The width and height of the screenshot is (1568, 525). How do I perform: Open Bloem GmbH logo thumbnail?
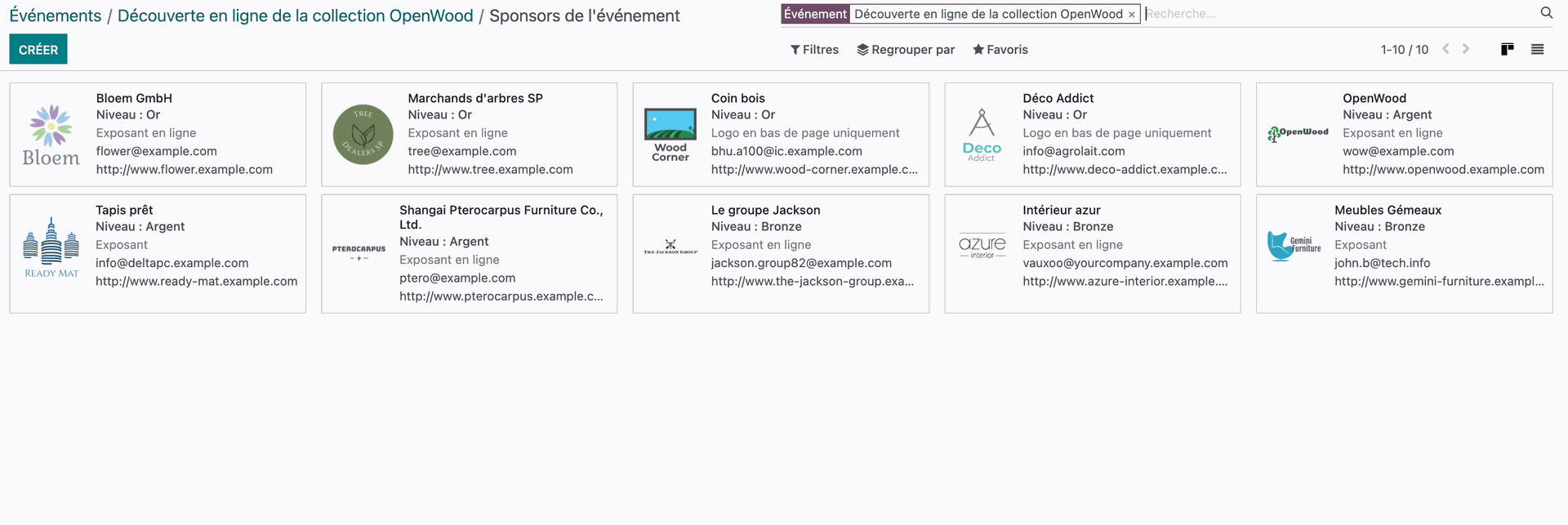[51, 135]
